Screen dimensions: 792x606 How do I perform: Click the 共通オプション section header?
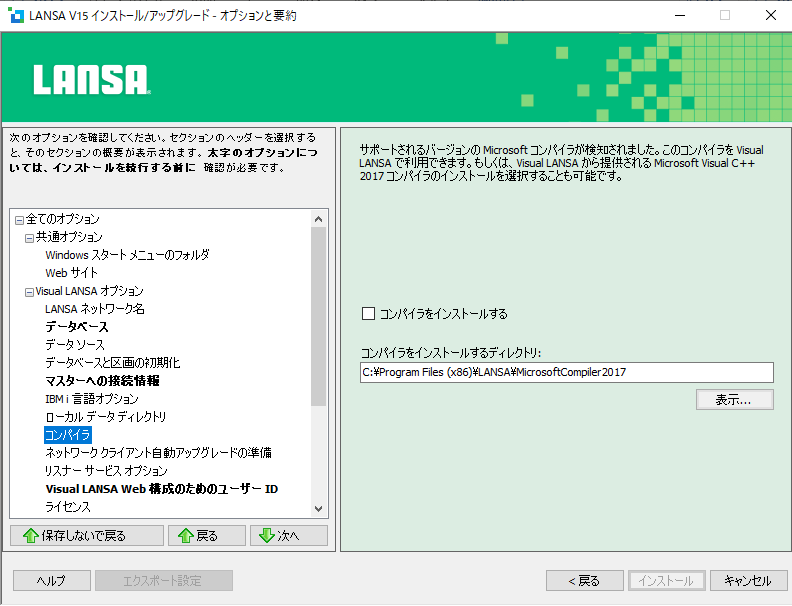pos(69,237)
